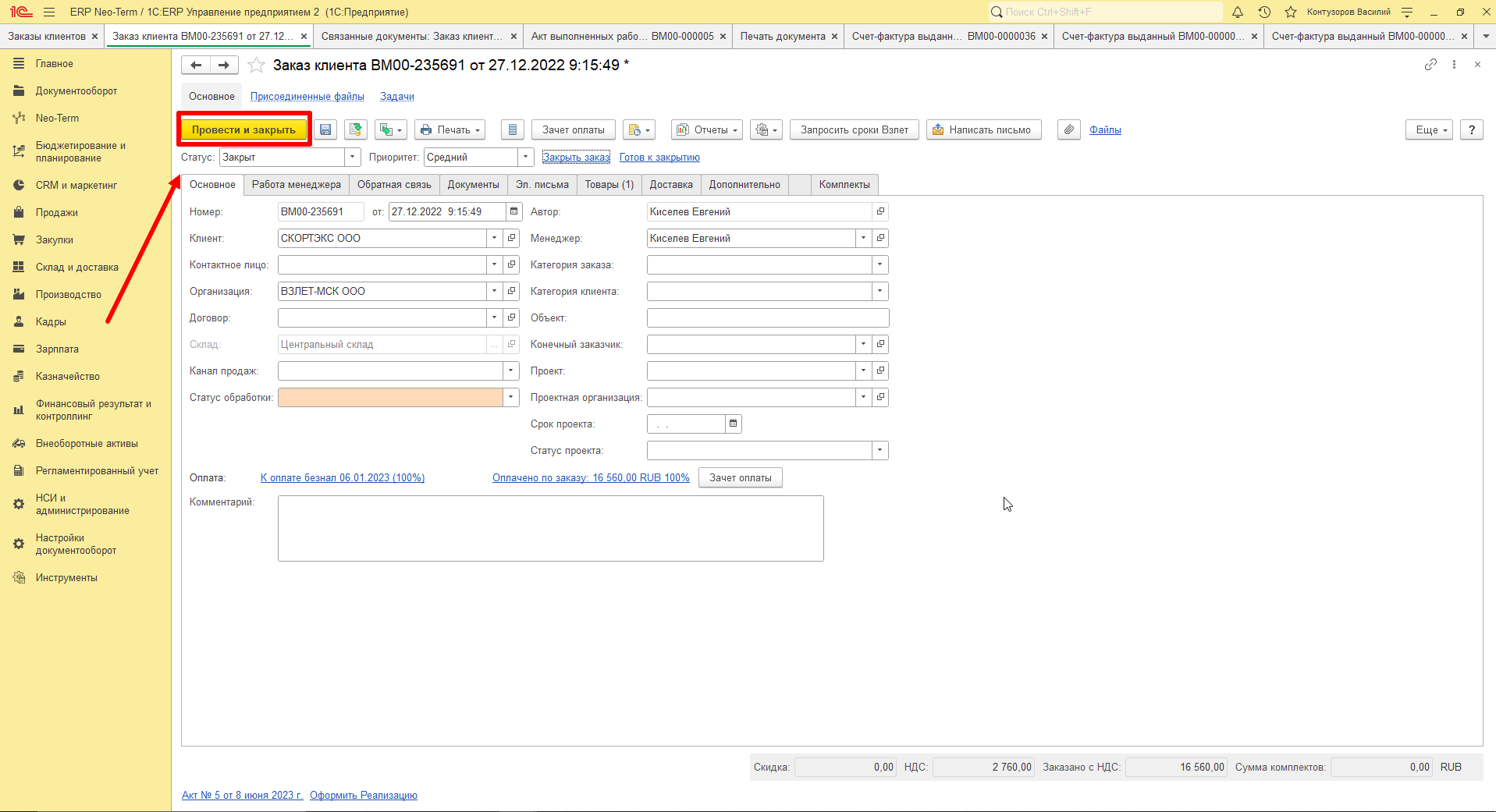Get link to document icon
The image size is (1496, 812).
click(x=1430, y=65)
